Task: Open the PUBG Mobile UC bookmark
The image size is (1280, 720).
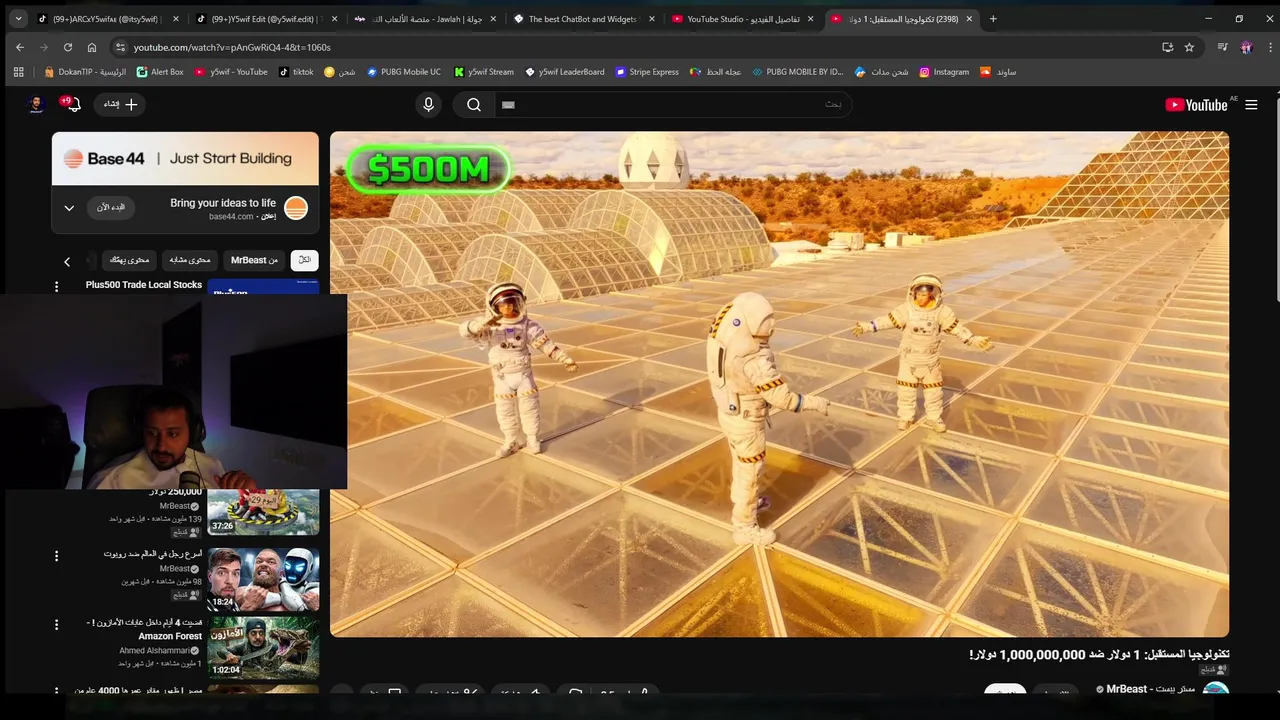Action: [x=404, y=72]
